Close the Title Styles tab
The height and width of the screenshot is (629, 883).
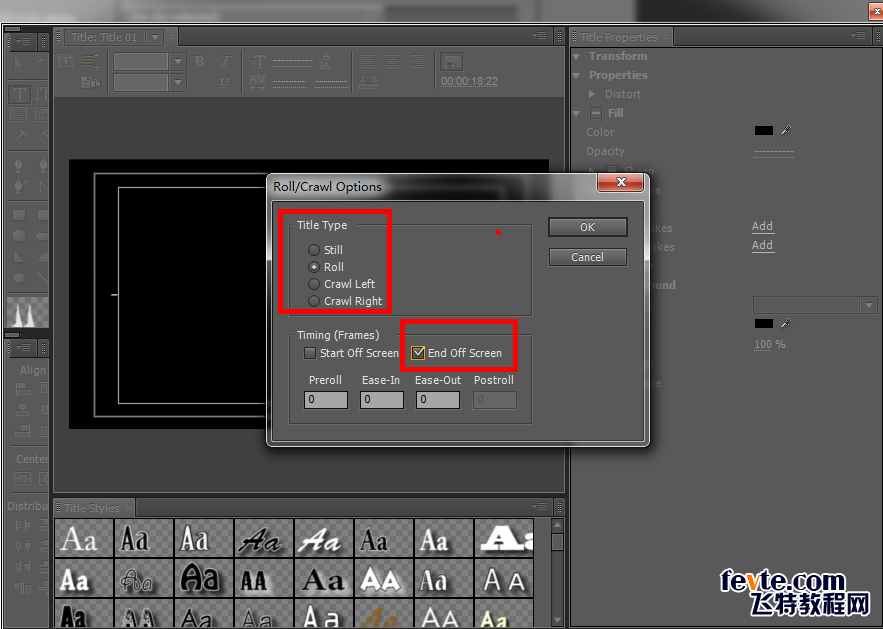point(128,507)
